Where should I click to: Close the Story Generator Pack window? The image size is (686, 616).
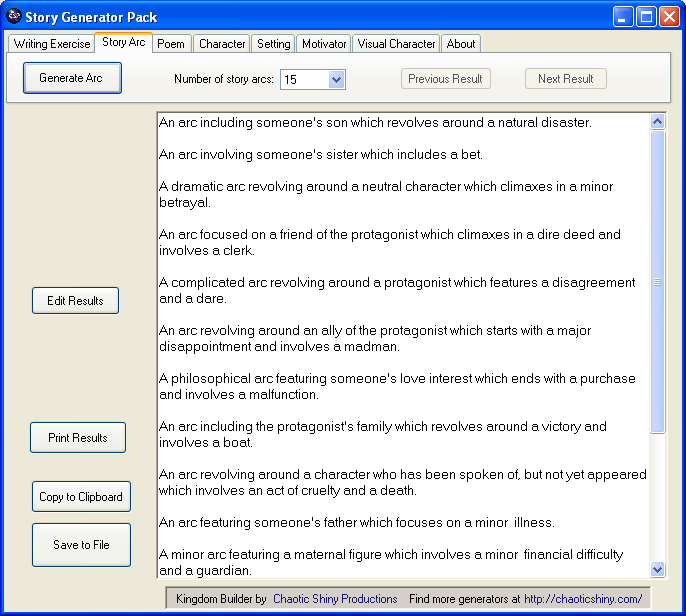(x=669, y=17)
